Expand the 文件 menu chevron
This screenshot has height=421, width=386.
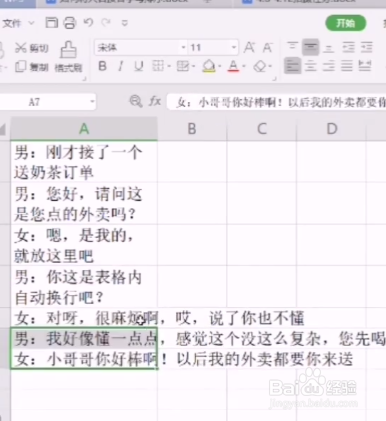point(31,23)
